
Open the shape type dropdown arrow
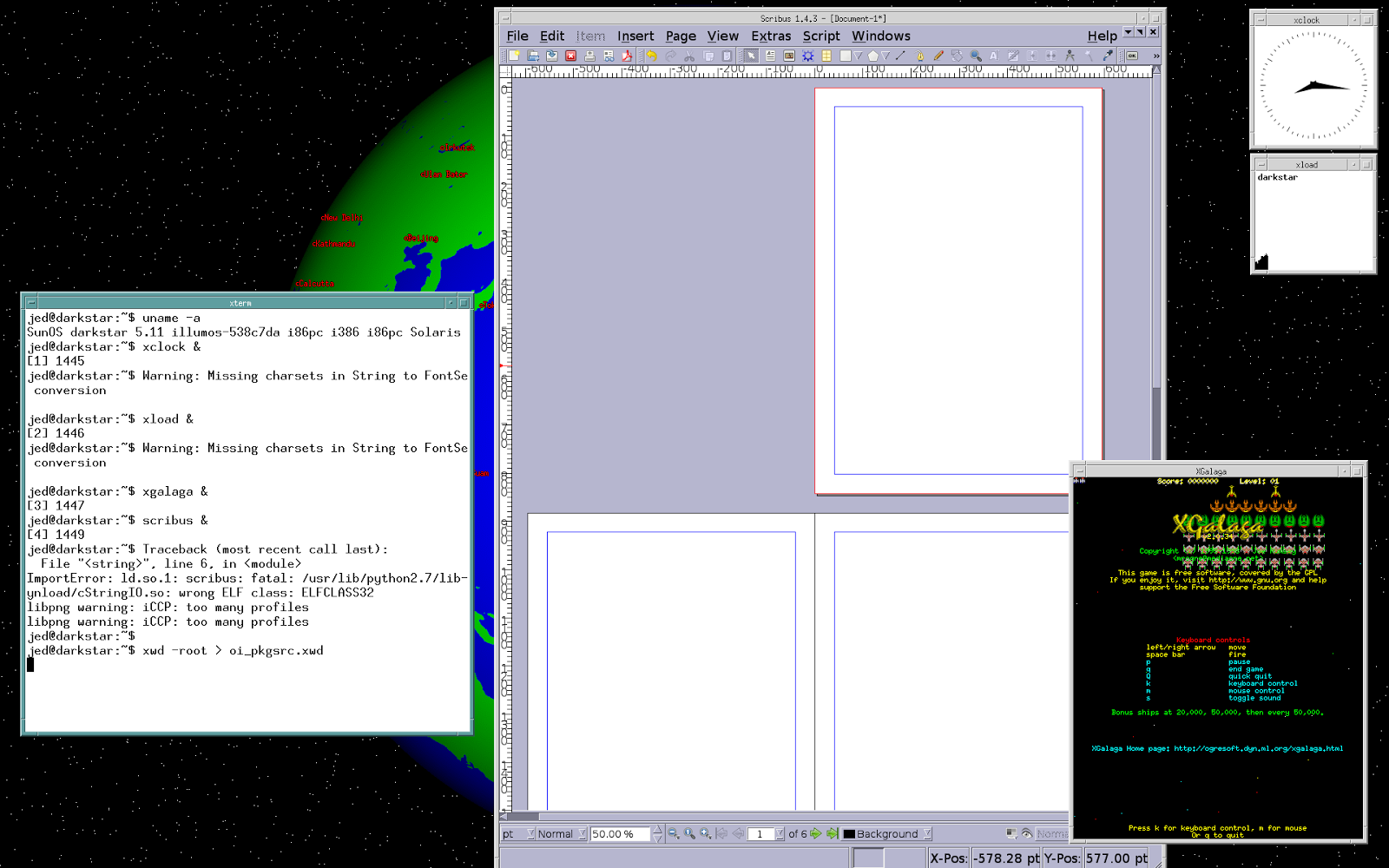(x=859, y=56)
